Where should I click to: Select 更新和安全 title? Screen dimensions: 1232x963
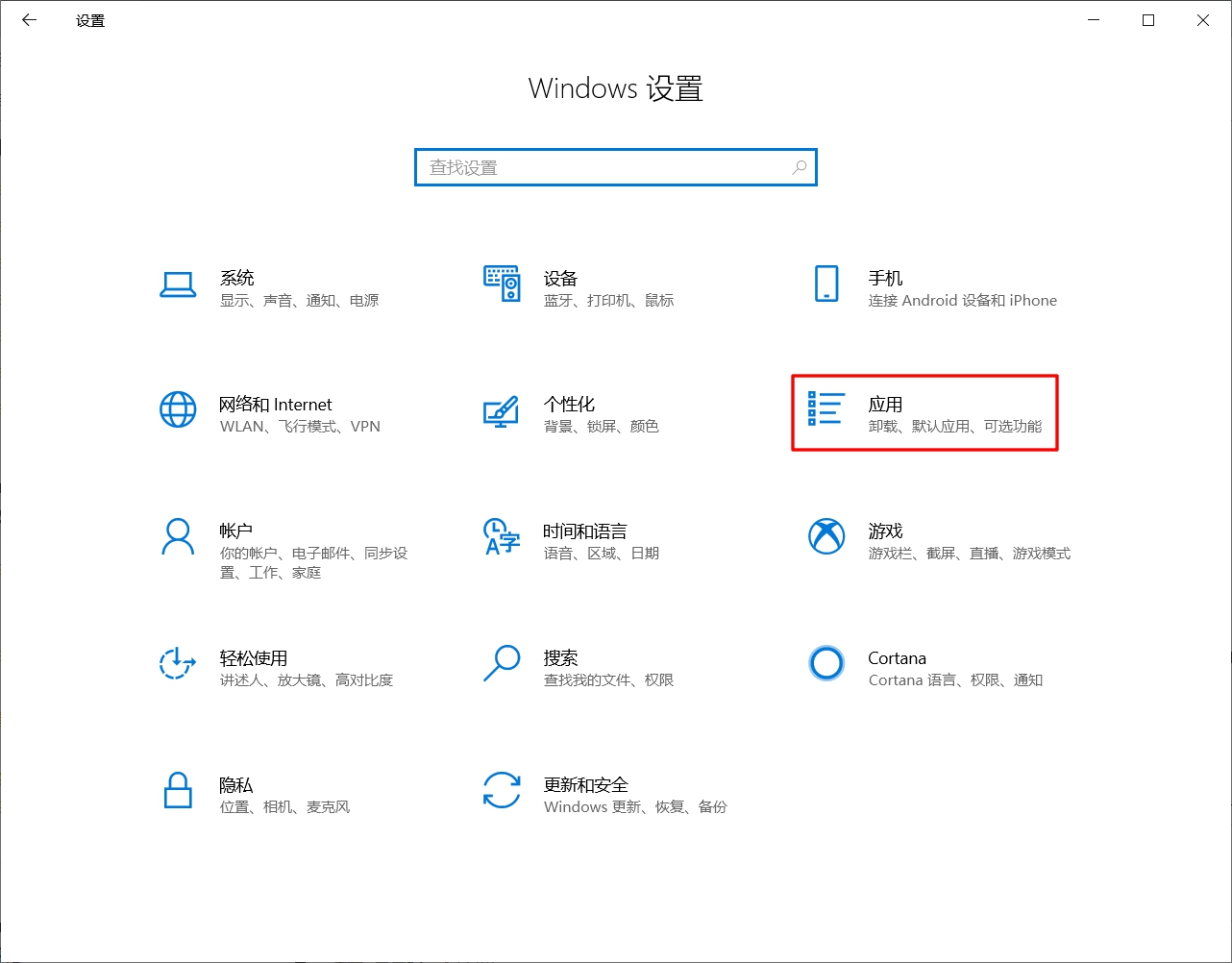585,785
